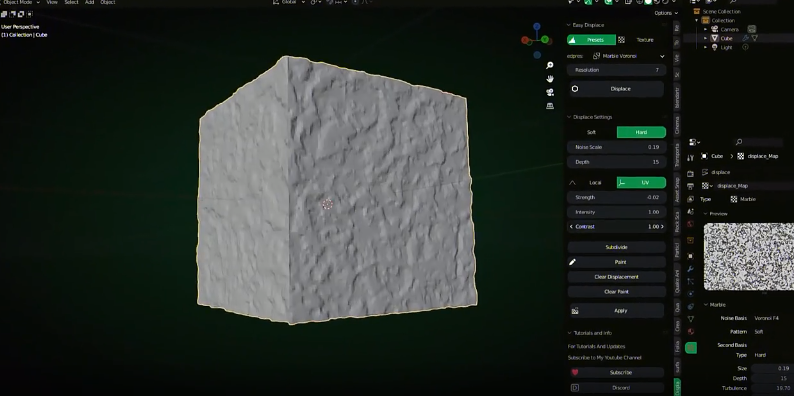Switch perspective/orthographic grid icon

click(550, 106)
